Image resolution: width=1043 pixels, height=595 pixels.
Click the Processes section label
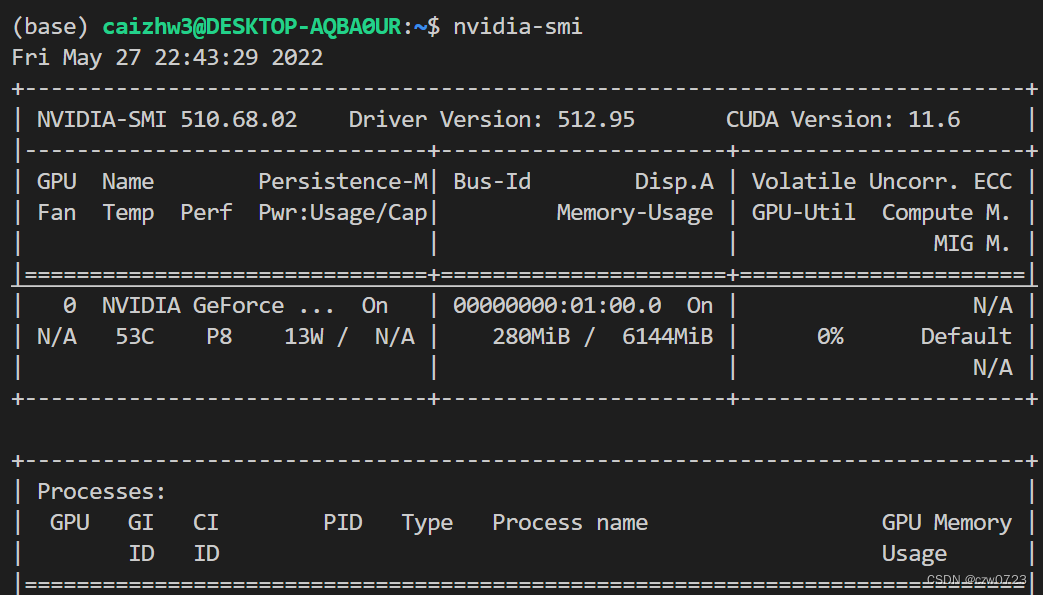(101, 492)
